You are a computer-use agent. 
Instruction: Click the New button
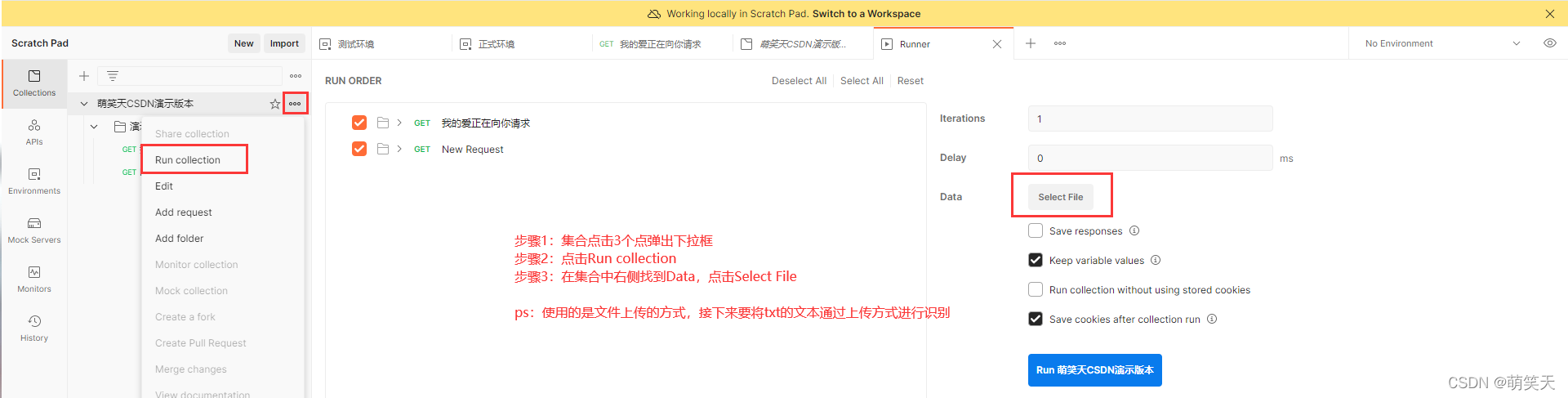pyautogui.click(x=243, y=43)
